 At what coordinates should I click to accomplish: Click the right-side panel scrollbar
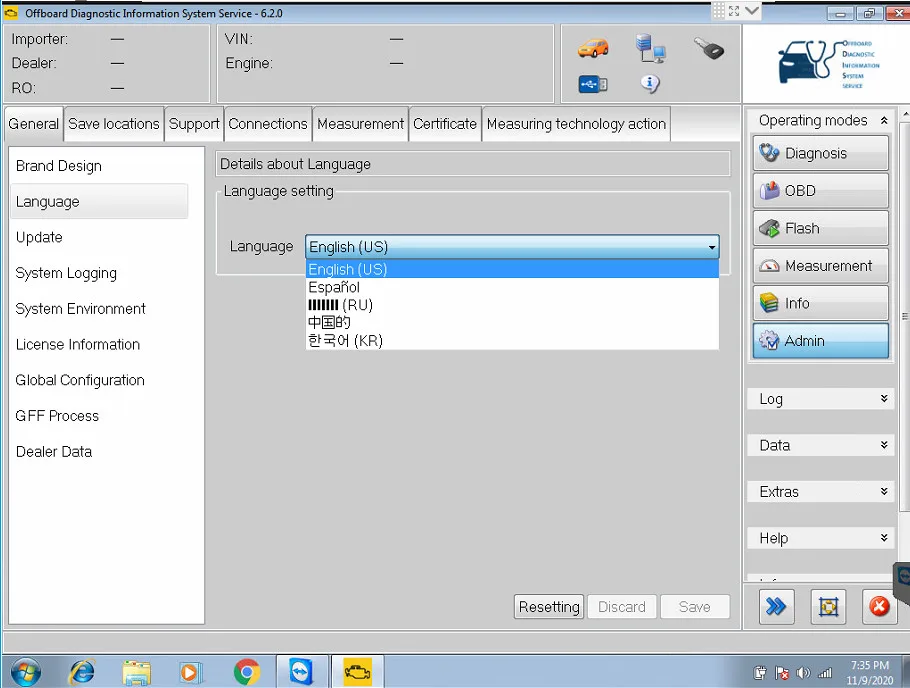pos(905,316)
